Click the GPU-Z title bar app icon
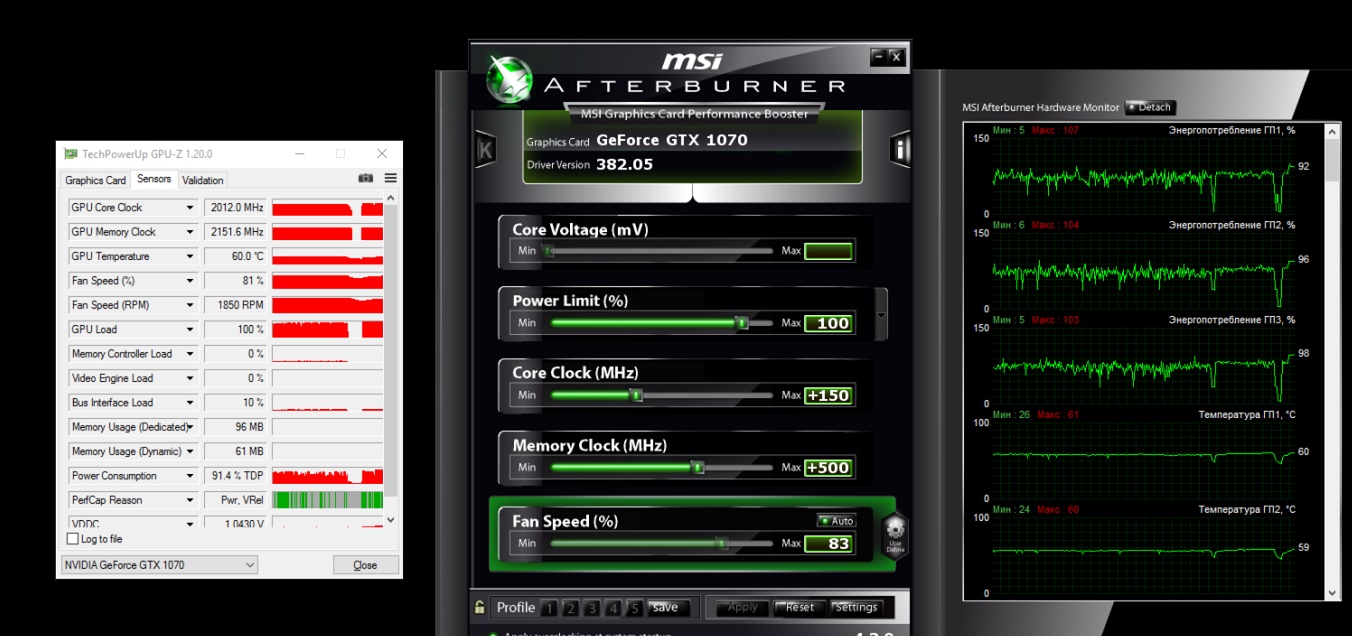This screenshot has width=1352, height=636. 70,154
